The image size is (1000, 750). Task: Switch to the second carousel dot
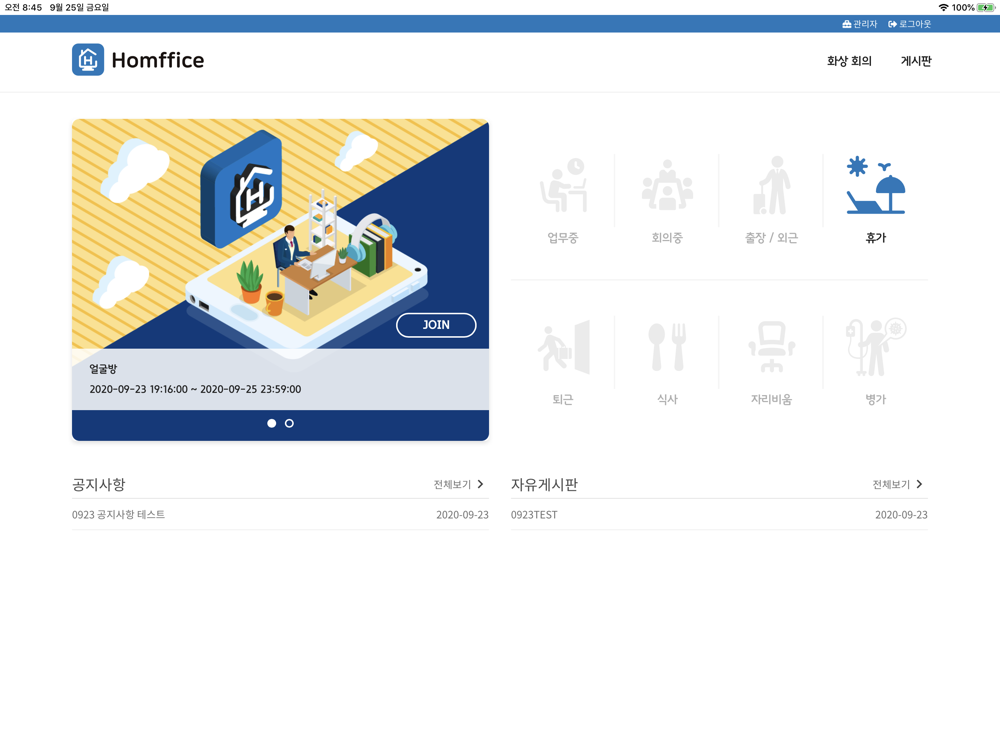point(290,423)
